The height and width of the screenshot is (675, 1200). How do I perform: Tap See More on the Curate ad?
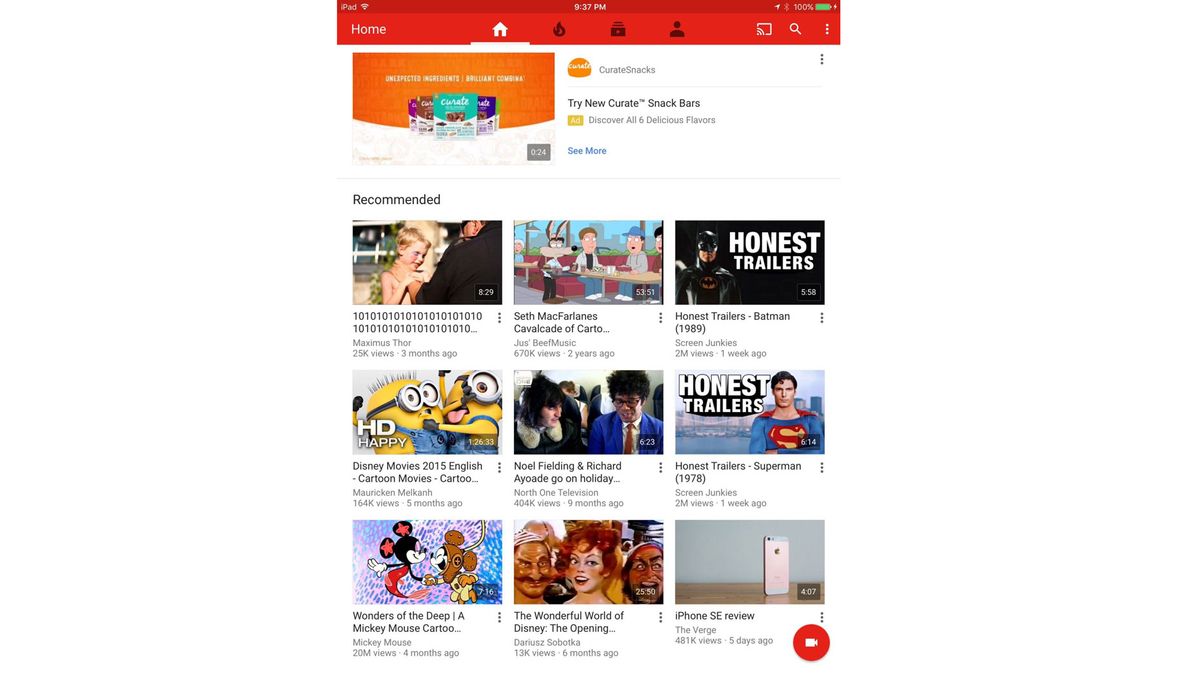point(586,150)
